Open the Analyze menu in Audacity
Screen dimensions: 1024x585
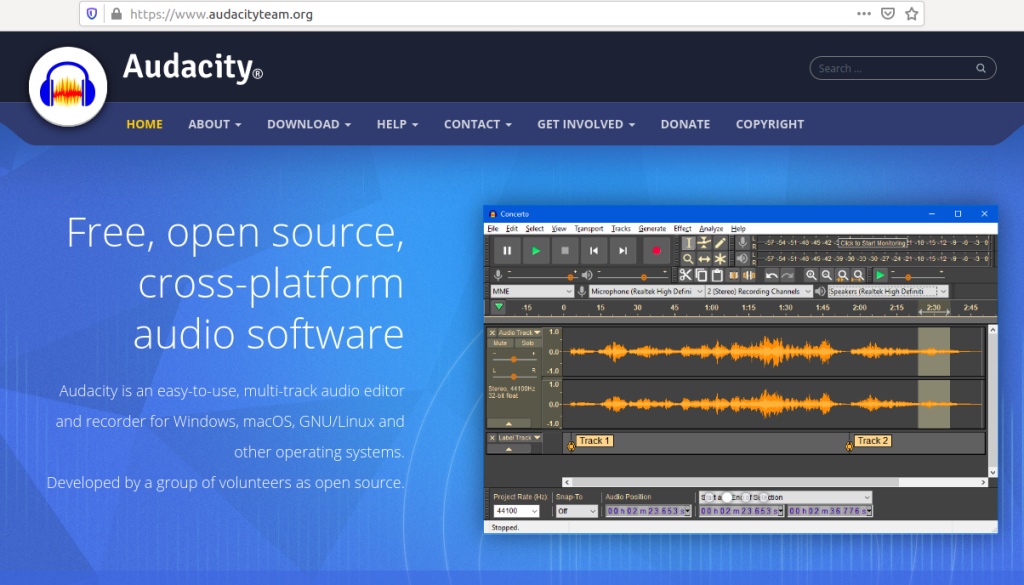click(711, 229)
